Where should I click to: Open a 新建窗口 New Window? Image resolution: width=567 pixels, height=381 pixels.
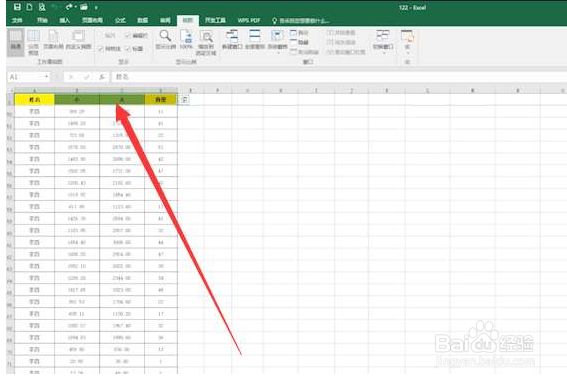tap(232, 40)
